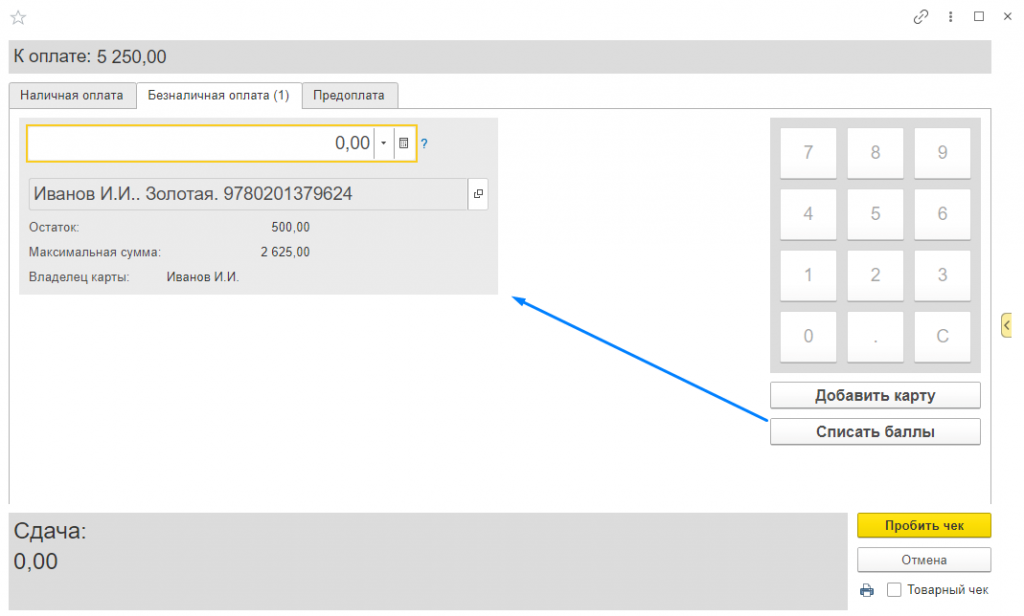
Task: Click the yellow Пробить чек button
Action: point(924,526)
